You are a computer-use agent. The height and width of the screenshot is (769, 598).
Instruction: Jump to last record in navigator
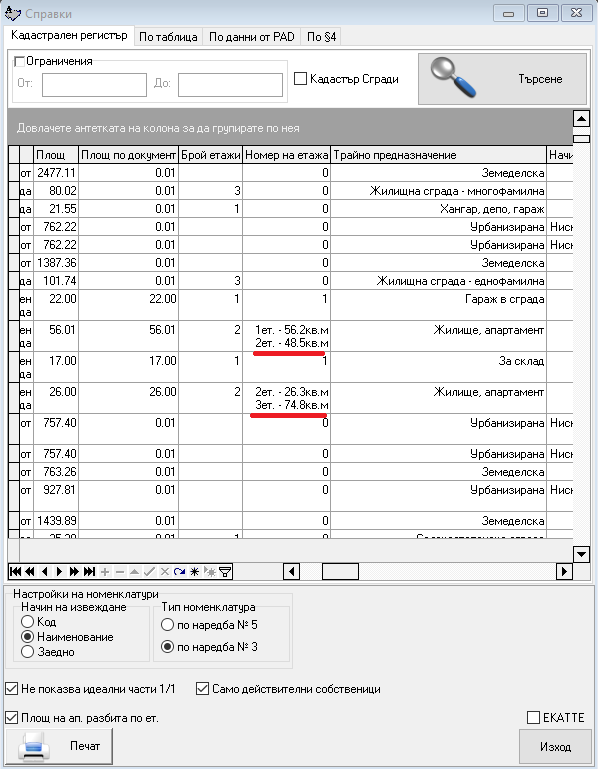click(89, 571)
